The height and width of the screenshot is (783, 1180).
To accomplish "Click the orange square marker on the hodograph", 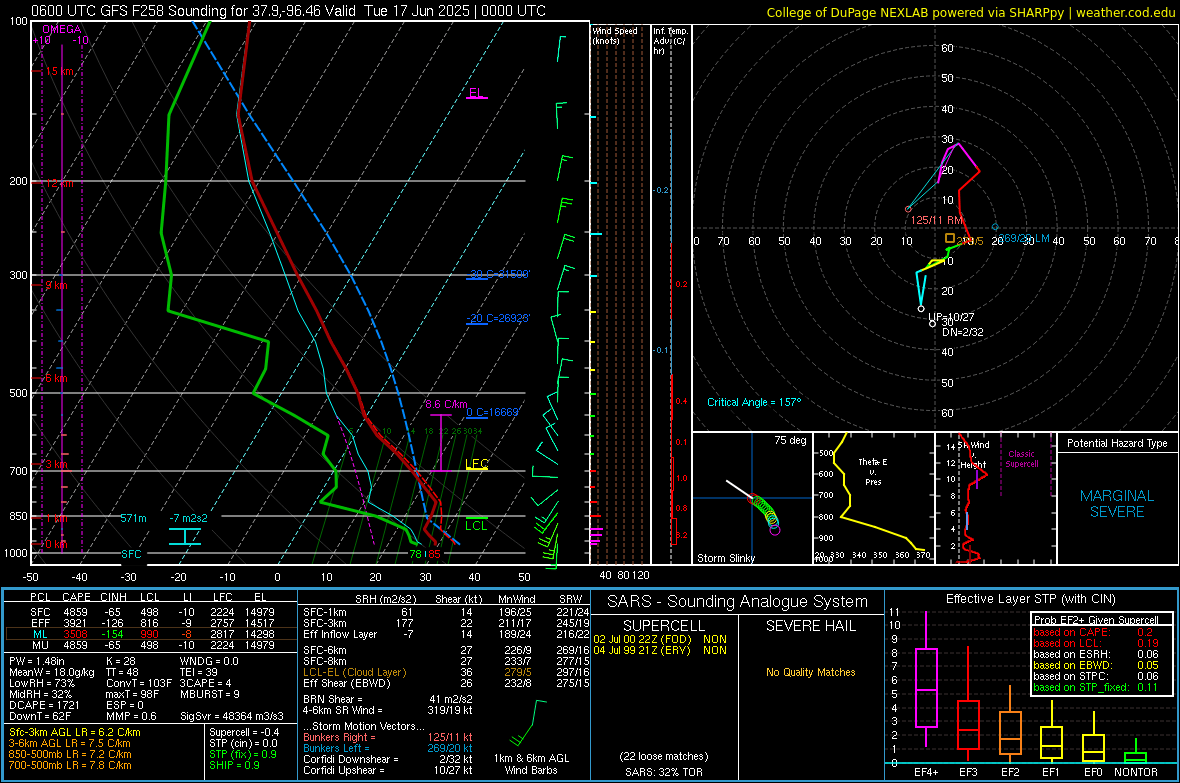I will [950, 238].
